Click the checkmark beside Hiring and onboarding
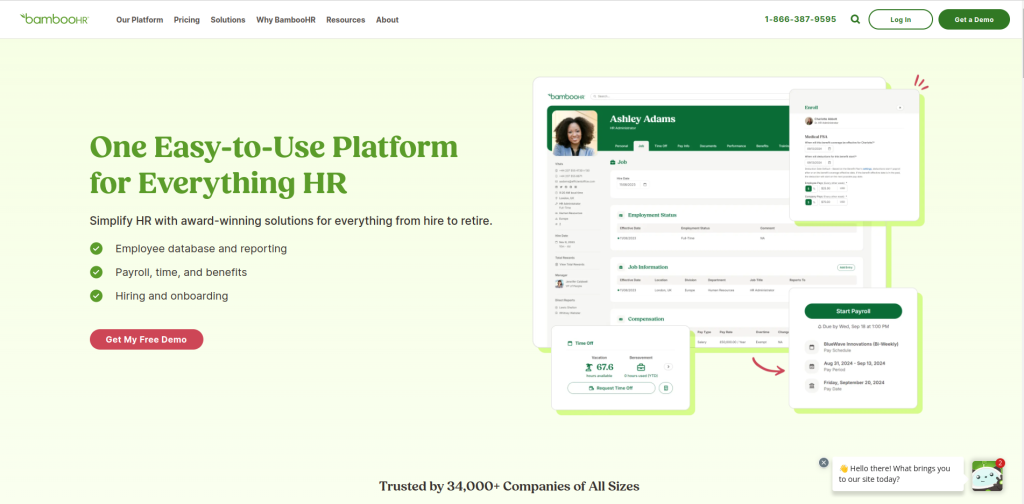 tap(96, 296)
